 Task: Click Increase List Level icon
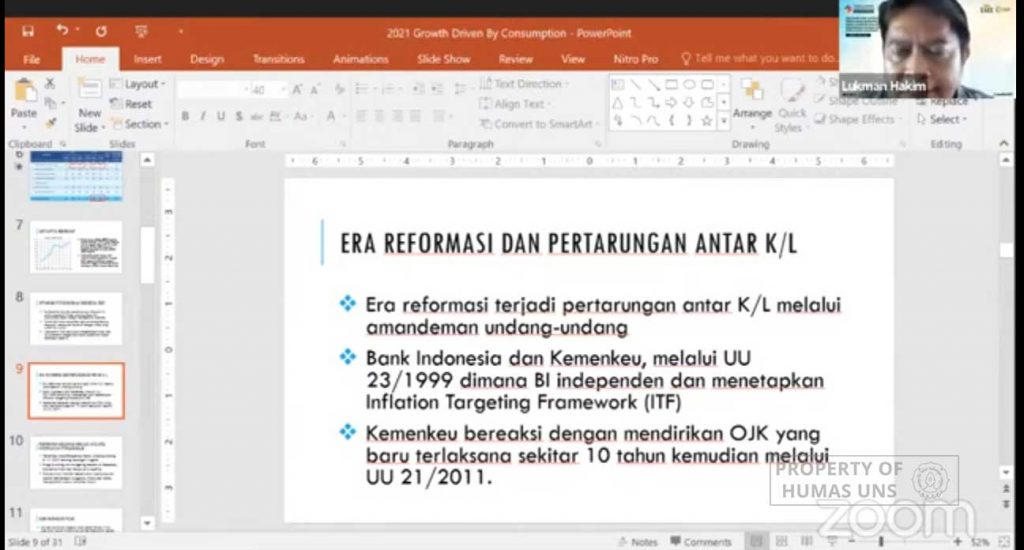click(x=436, y=89)
